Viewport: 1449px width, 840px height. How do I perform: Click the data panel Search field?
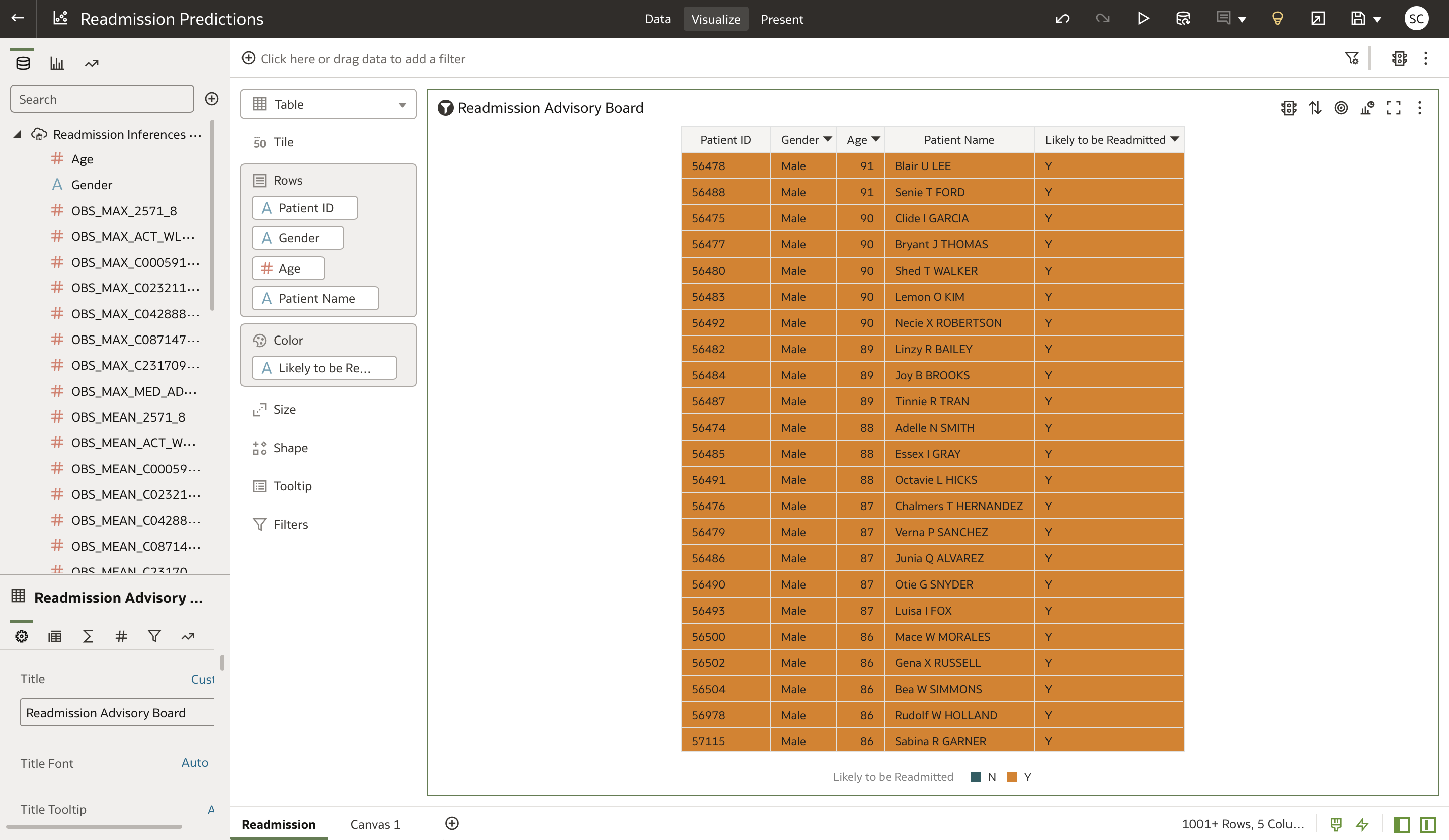[x=102, y=99]
